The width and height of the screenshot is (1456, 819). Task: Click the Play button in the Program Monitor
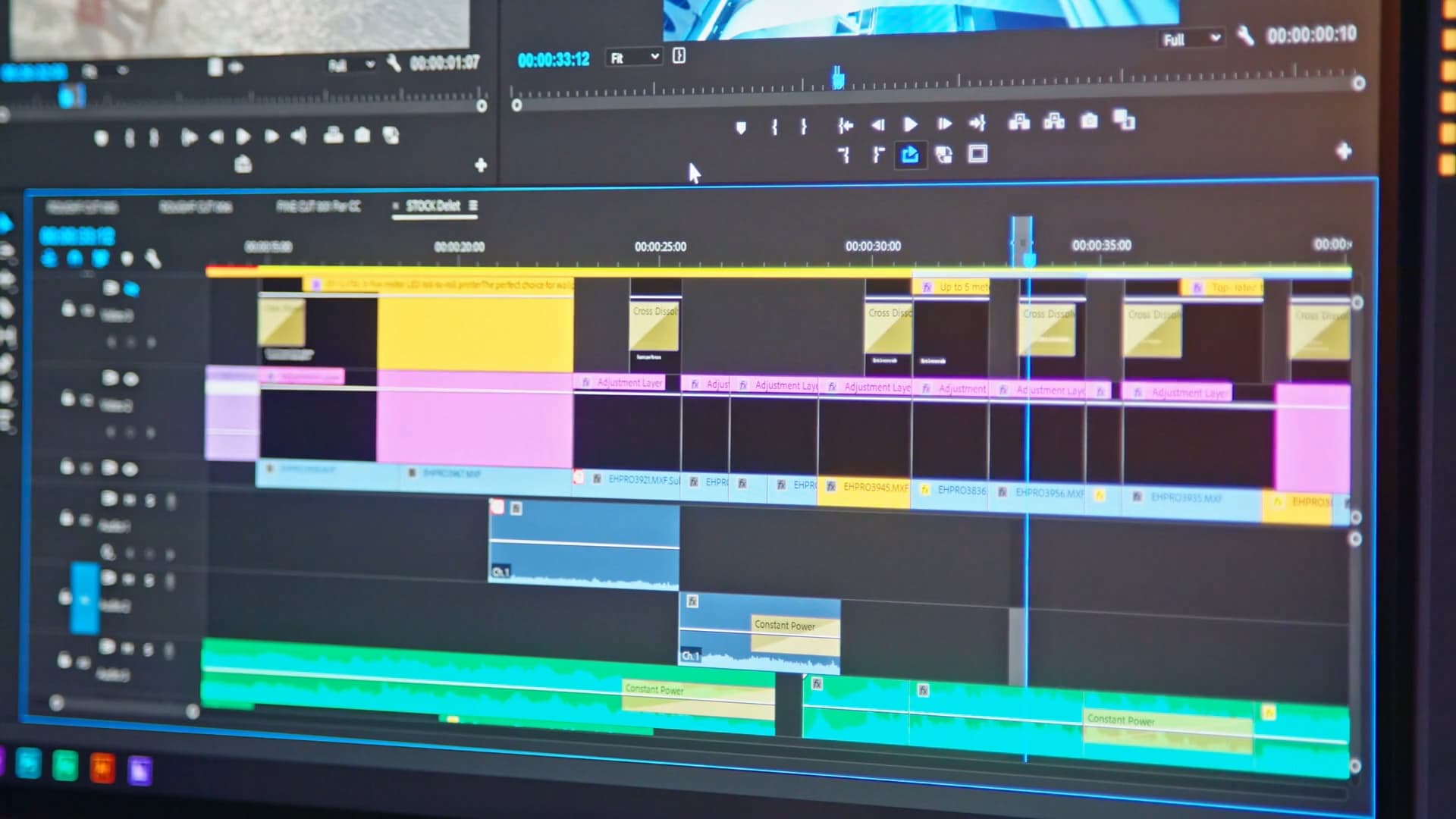point(908,124)
